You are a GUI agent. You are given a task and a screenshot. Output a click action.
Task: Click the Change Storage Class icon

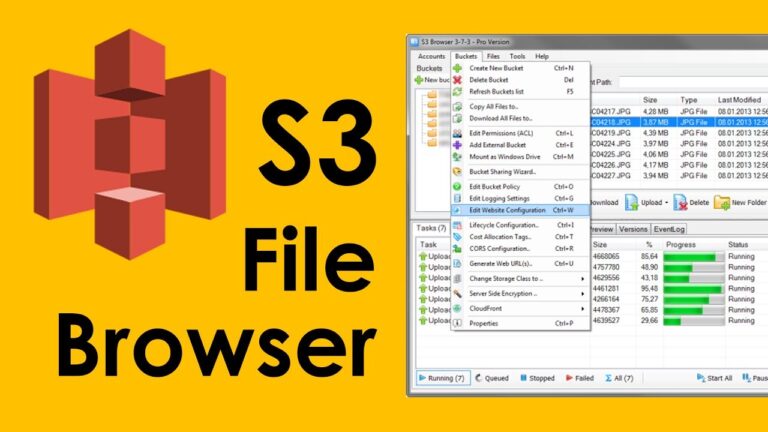click(x=457, y=279)
